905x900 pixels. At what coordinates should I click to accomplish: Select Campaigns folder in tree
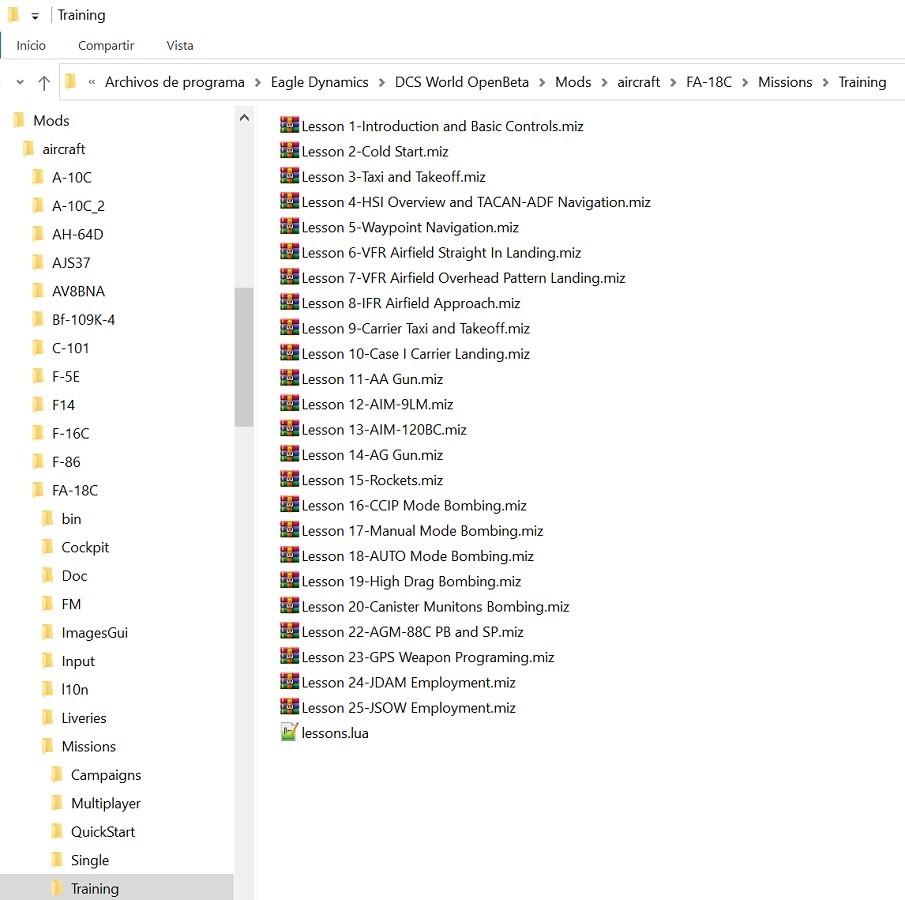[106, 775]
